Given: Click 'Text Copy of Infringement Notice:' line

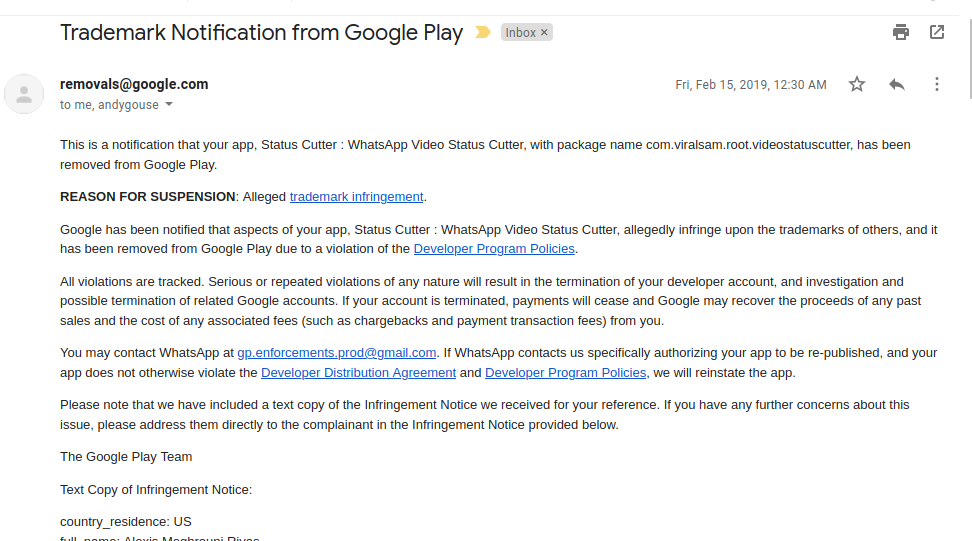Looking at the screenshot, I should point(156,490).
